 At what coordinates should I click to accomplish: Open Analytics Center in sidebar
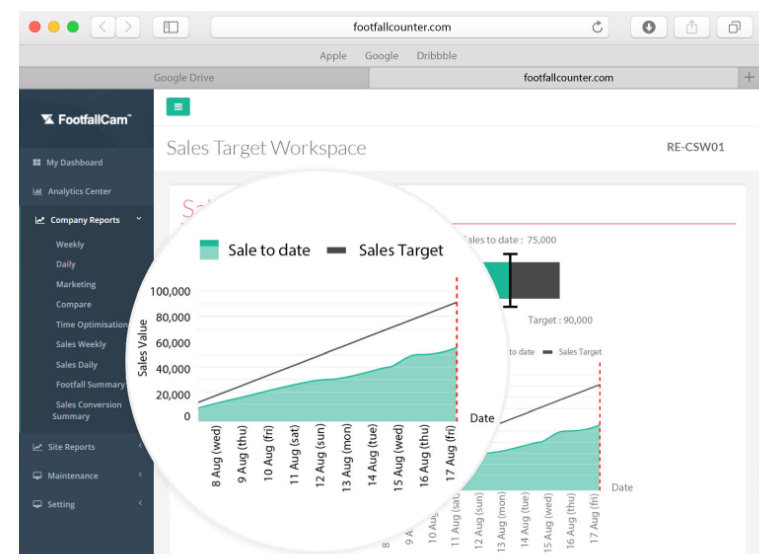click(79, 191)
